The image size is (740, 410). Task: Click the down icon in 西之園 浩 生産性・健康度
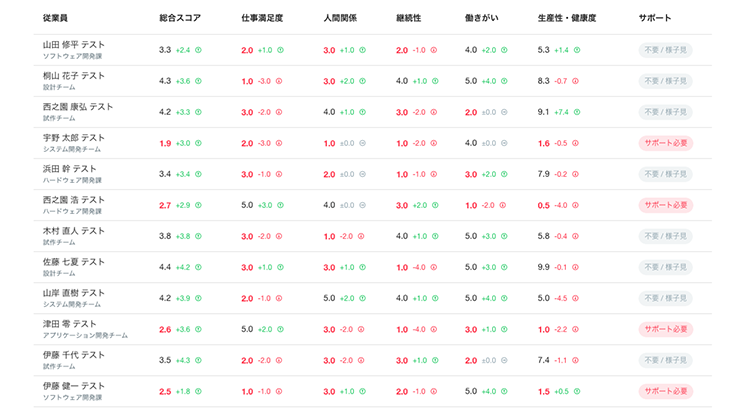click(575, 205)
